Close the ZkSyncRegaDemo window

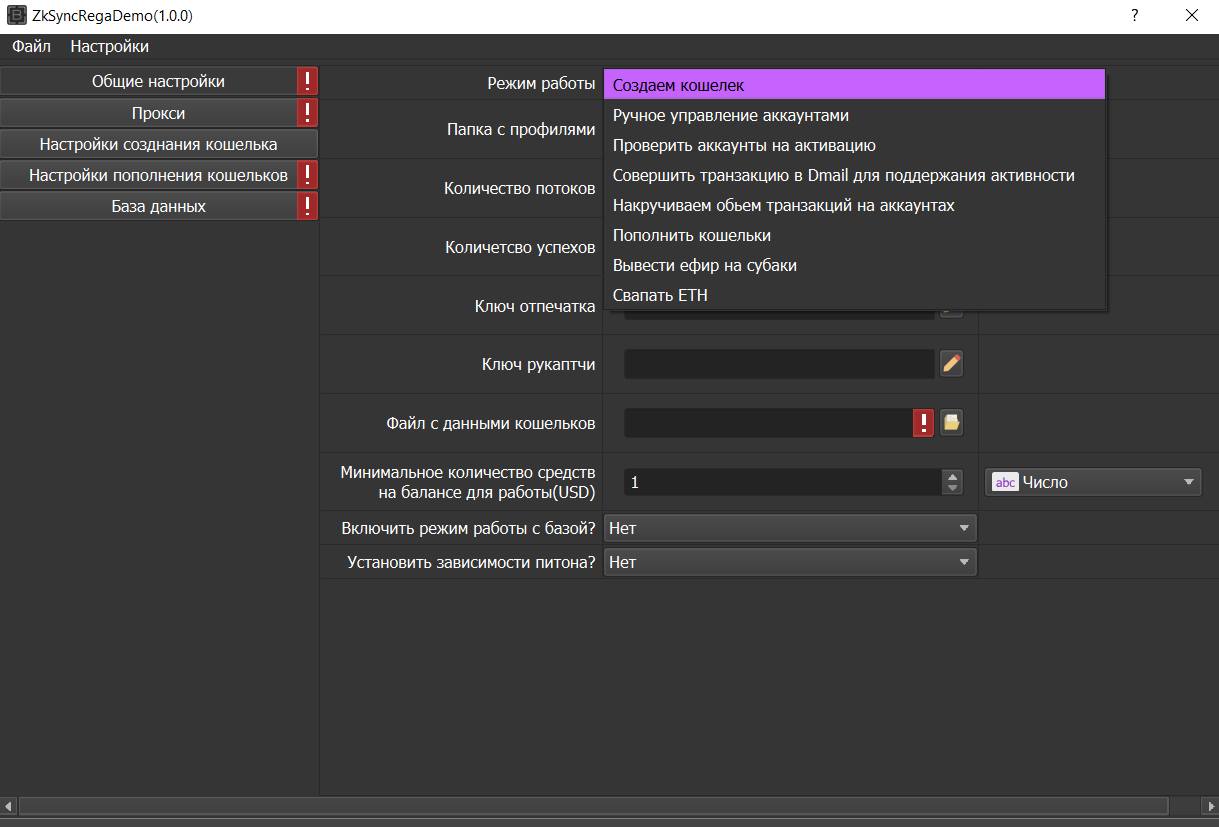[1191, 15]
